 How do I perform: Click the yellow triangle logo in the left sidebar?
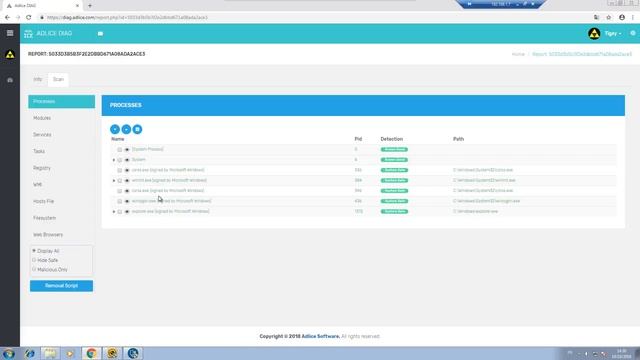click(x=10, y=54)
